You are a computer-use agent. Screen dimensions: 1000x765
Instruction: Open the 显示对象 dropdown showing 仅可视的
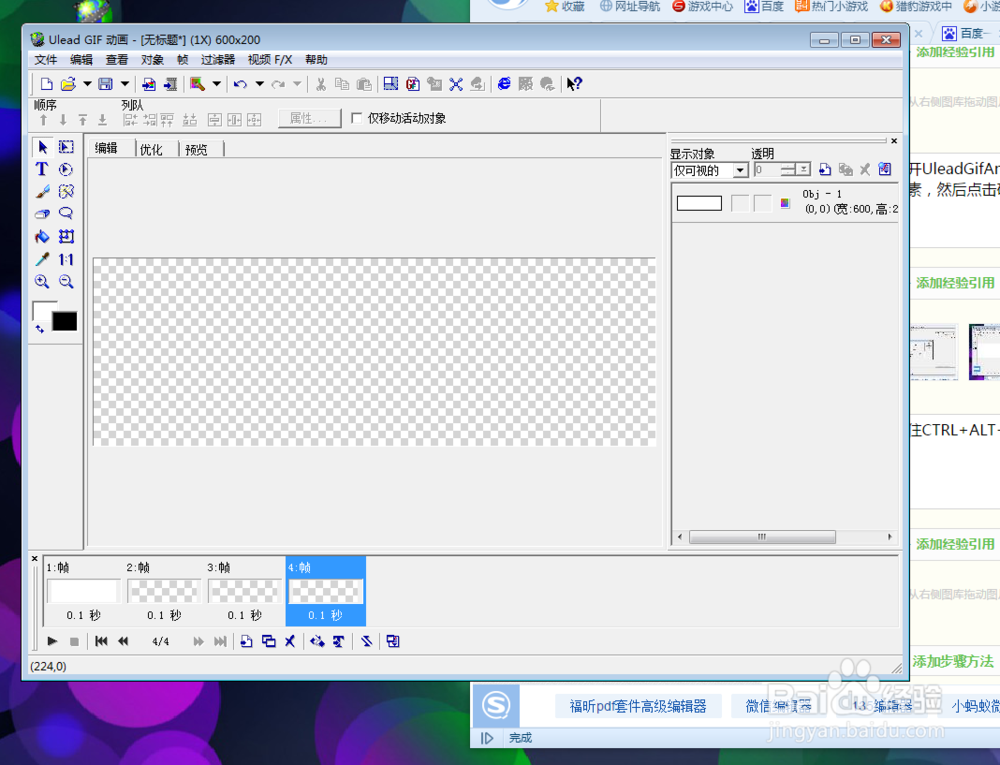pos(710,170)
